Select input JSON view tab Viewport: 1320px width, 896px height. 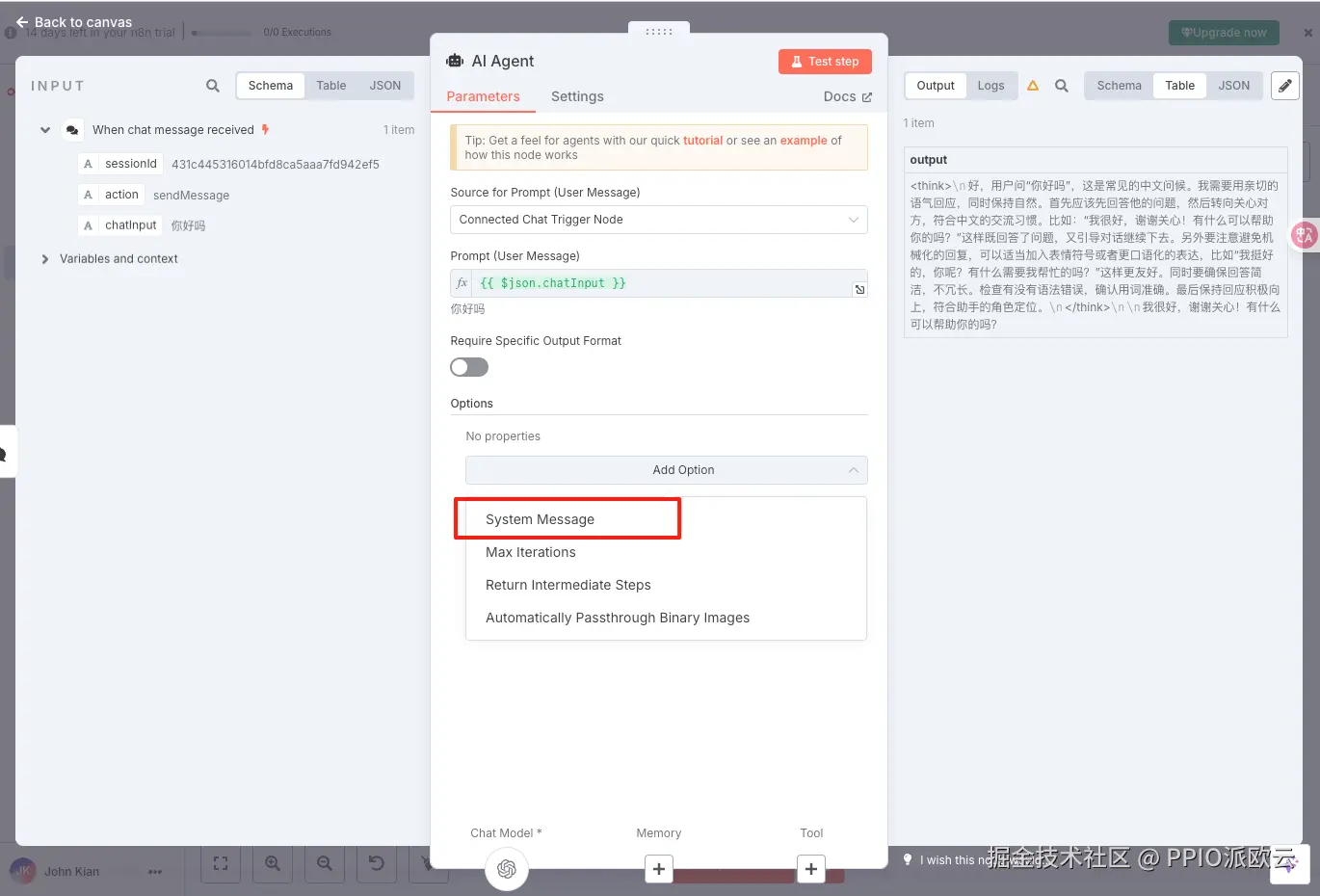pos(385,86)
